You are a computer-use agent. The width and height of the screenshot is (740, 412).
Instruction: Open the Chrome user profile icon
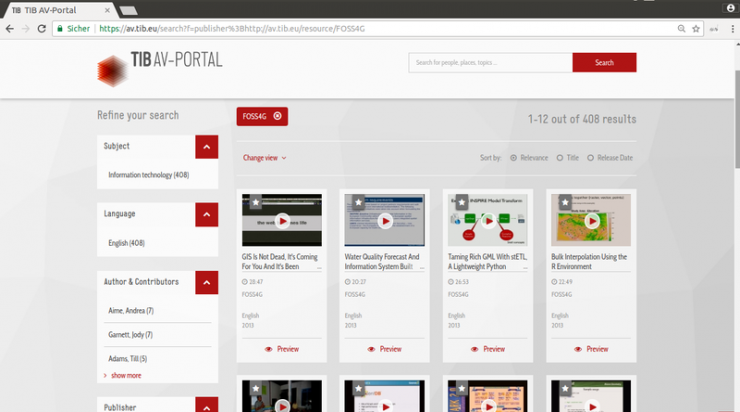coord(731,8)
